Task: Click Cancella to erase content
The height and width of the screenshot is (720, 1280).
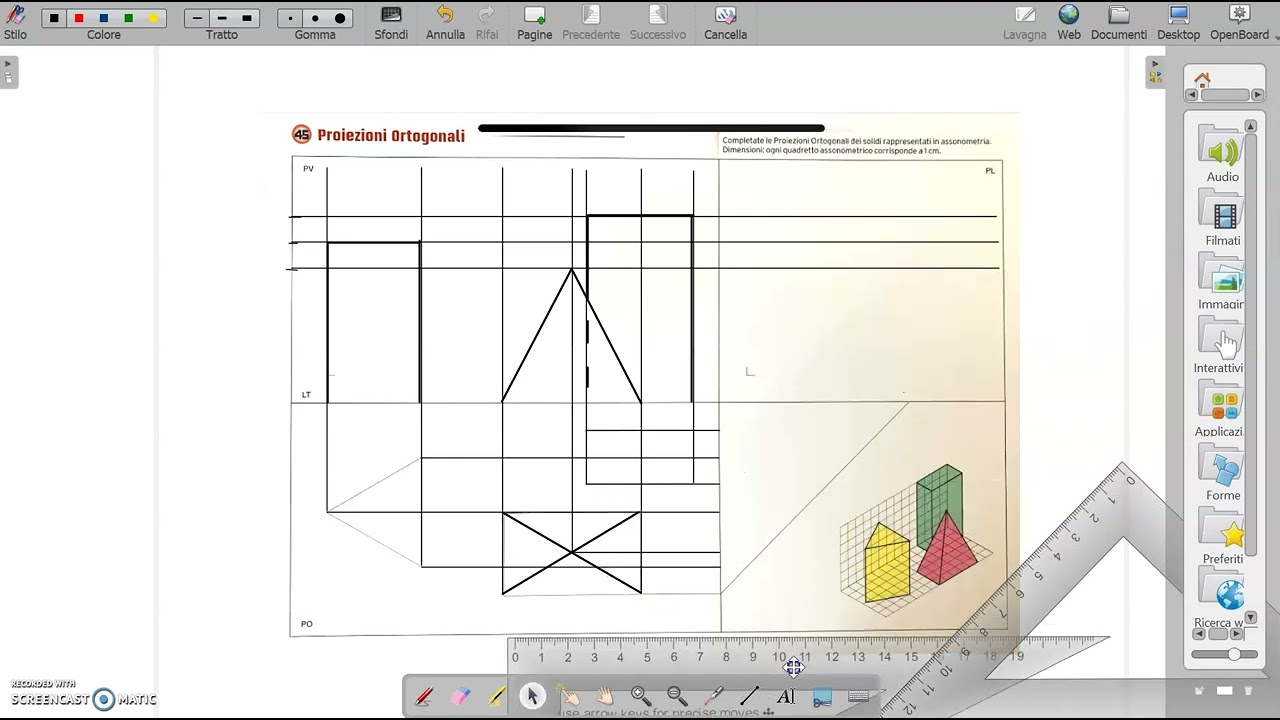Action: tap(725, 22)
